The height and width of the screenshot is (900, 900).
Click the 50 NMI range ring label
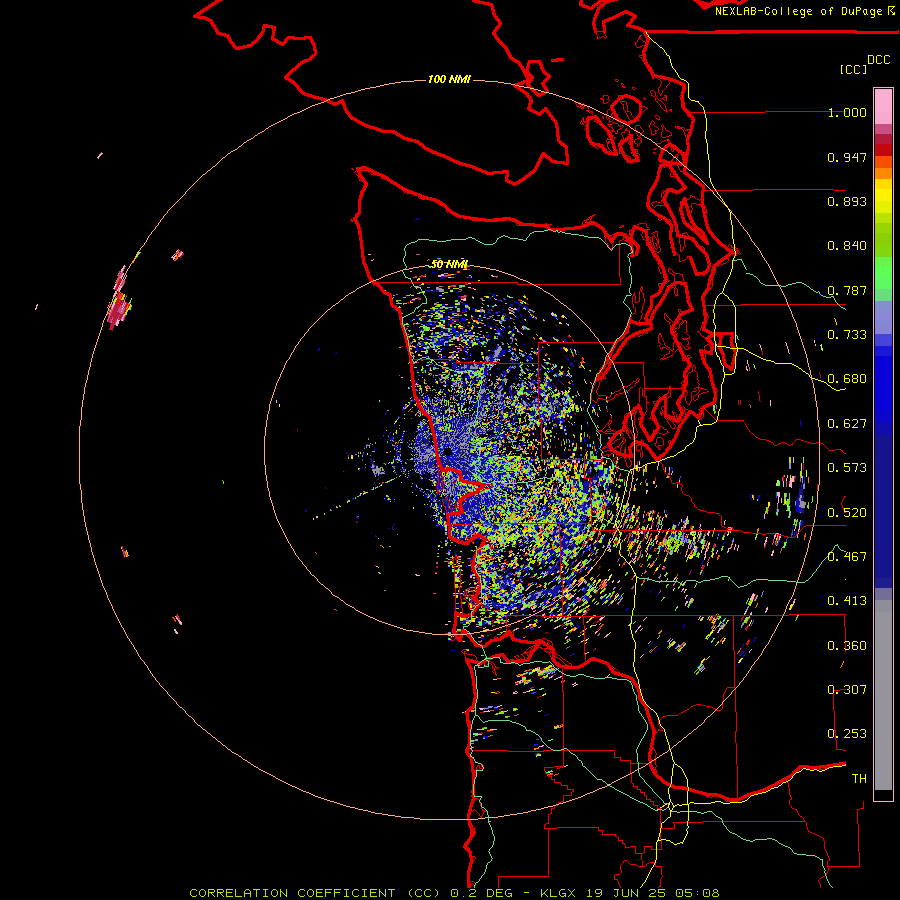click(450, 265)
